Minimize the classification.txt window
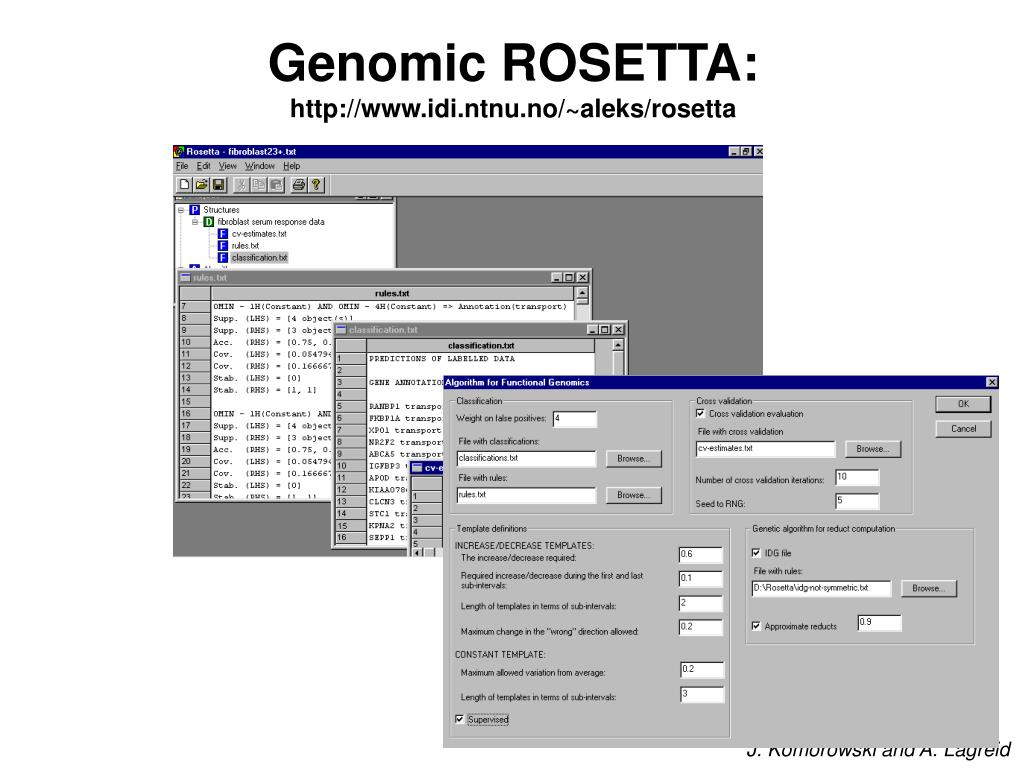 [x=592, y=330]
